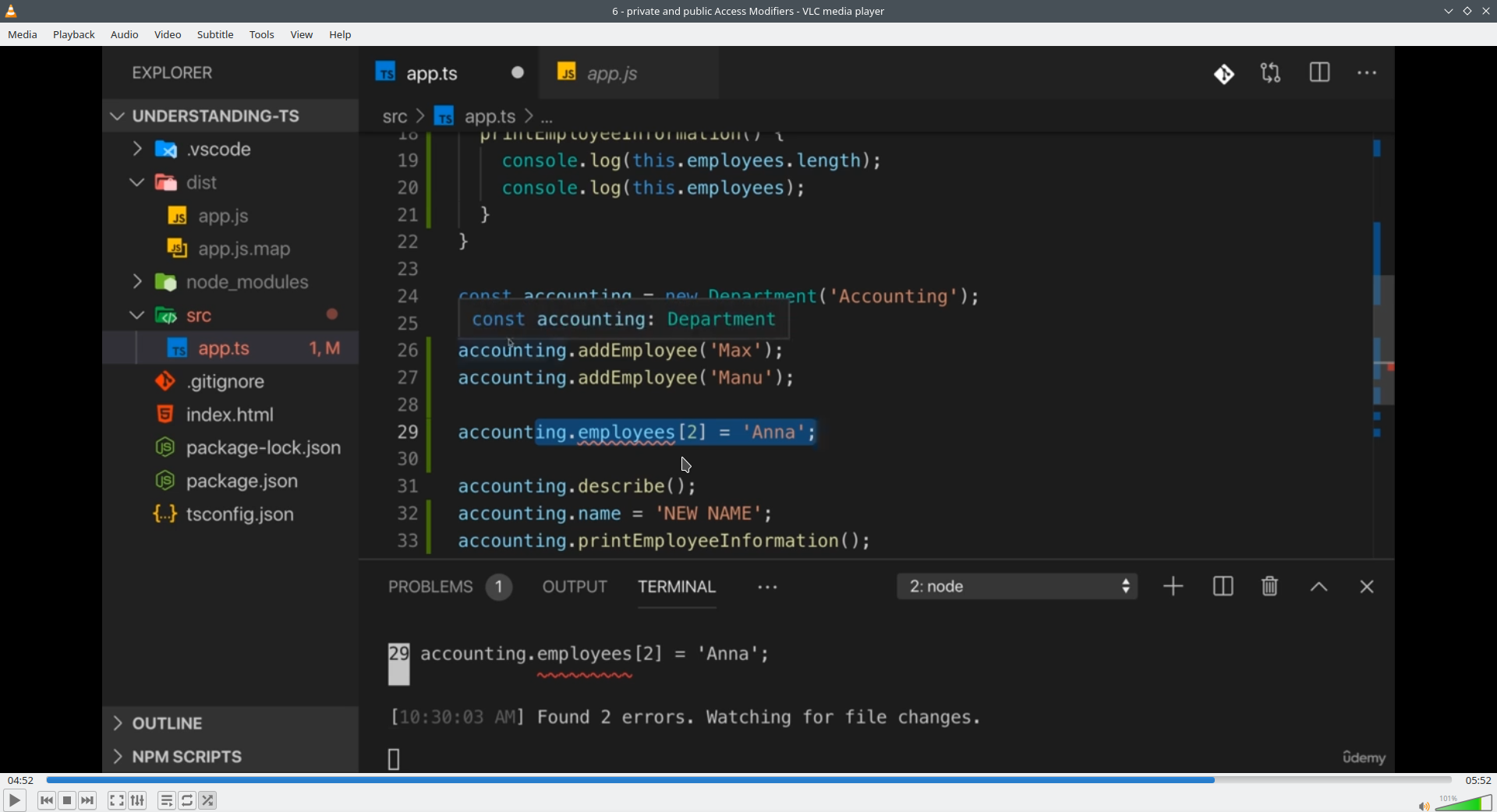Image resolution: width=1497 pixels, height=812 pixels.
Task: Open index.html in the explorer
Action: click(x=231, y=415)
